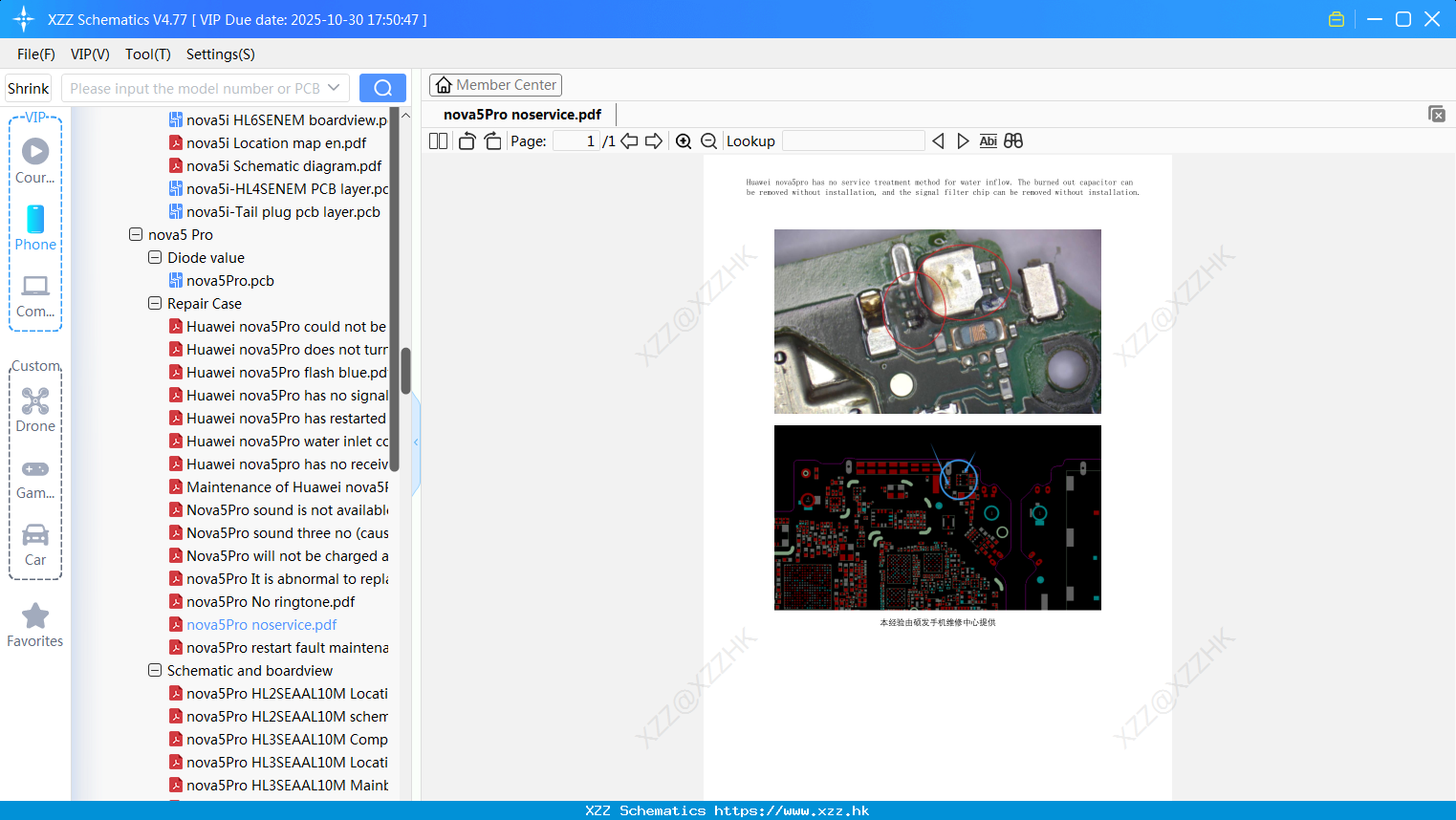Open Huawei nova5Pro has no signal
This screenshot has width=1456, height=820.
point(278,395)
